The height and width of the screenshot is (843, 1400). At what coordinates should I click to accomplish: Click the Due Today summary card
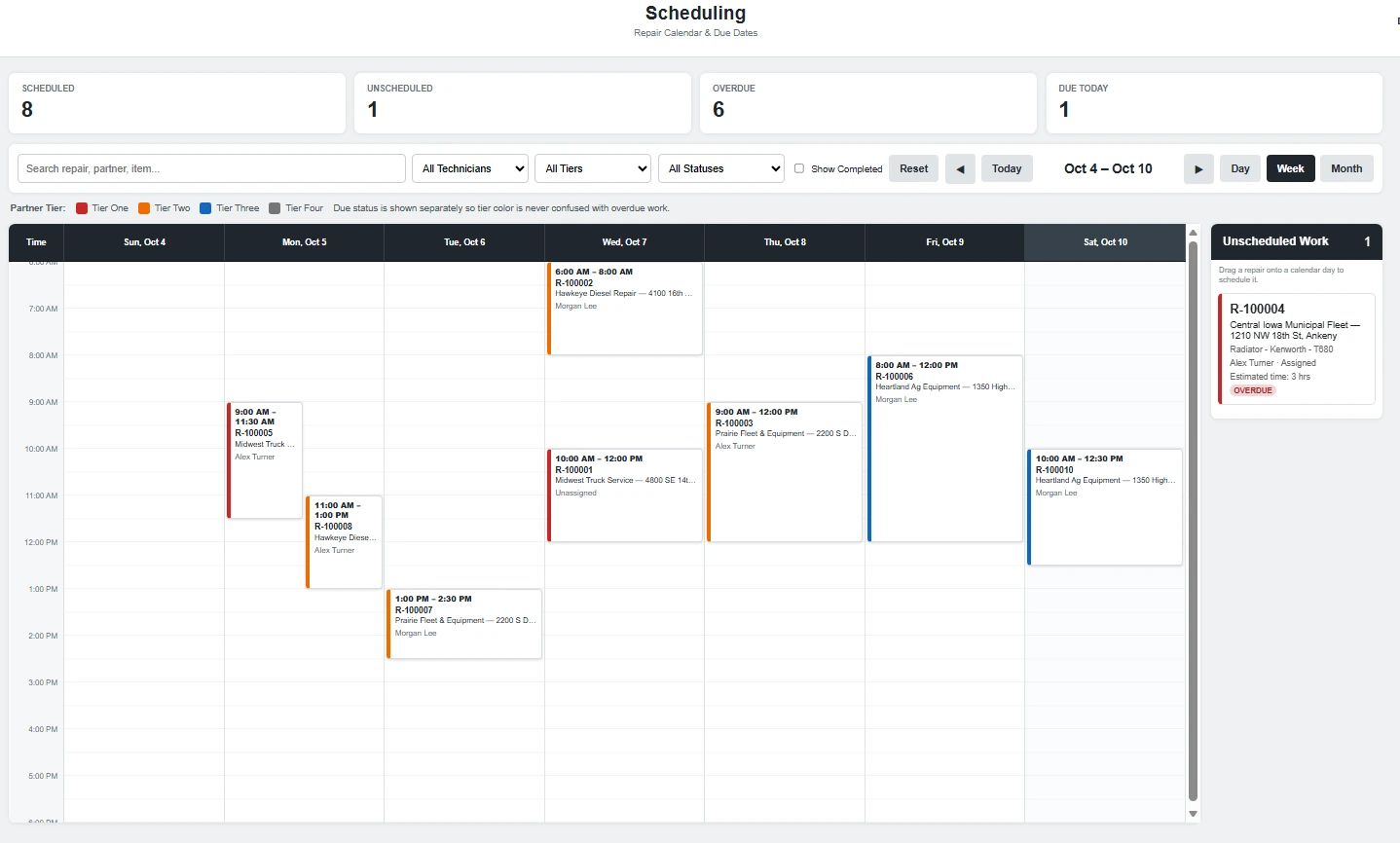pyautogui.click(x=1214, y=103)
